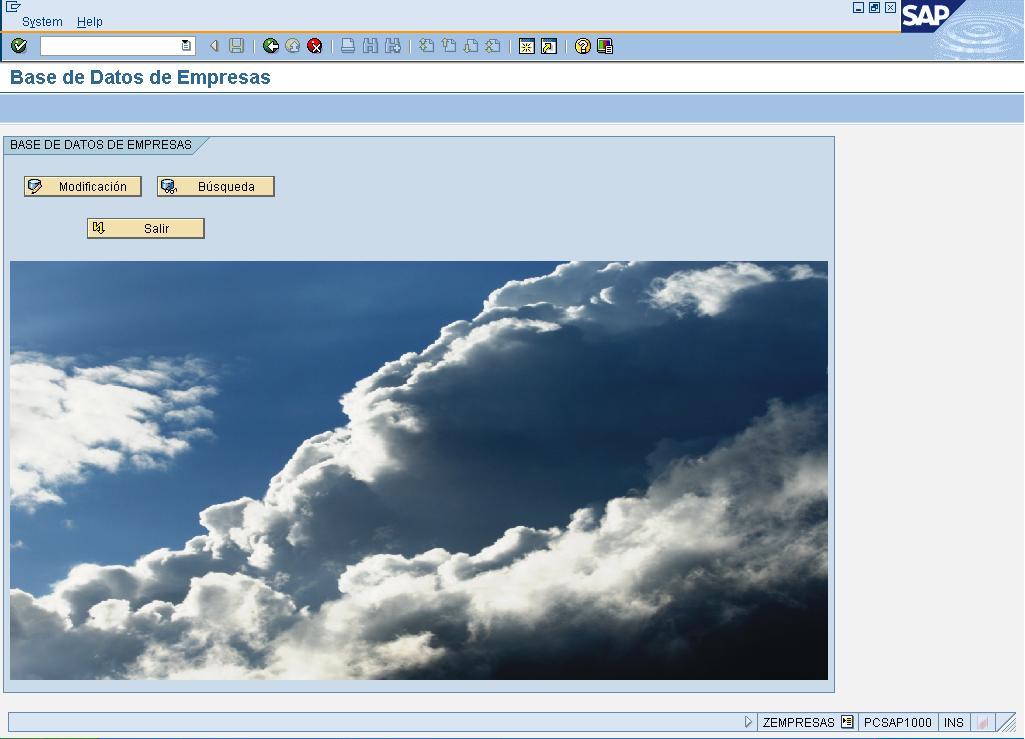Screen dimensions: 1025x739
Task: Click the Next Page icon
Action: (x=471, y=46)
